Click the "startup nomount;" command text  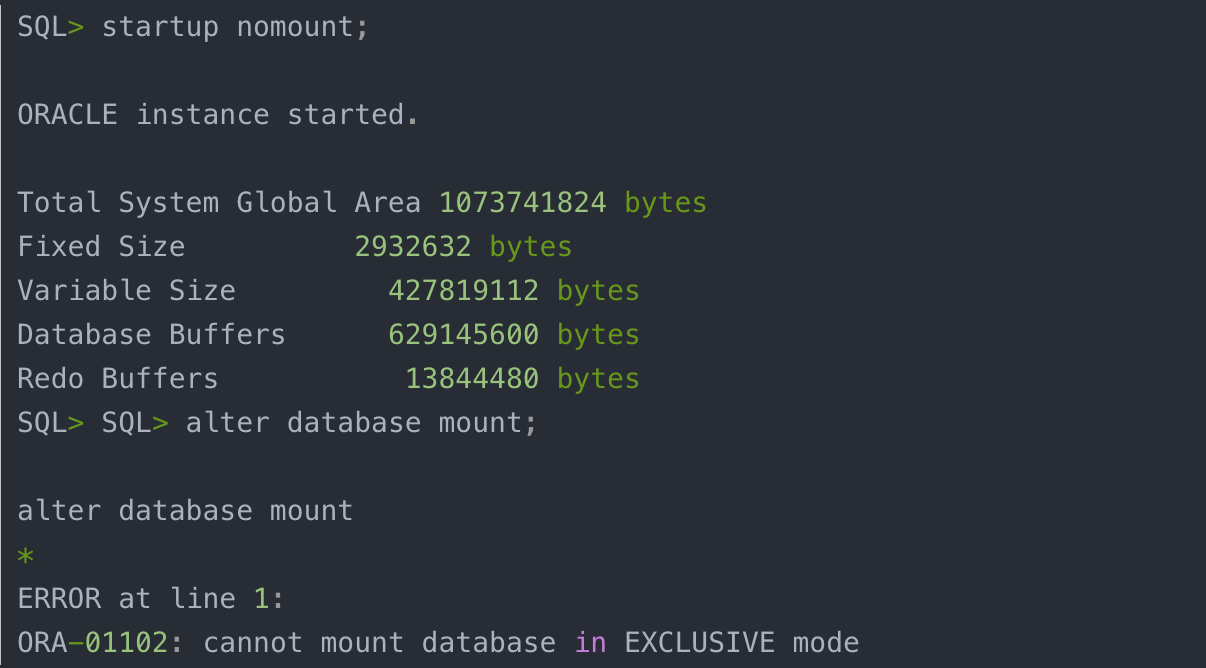[x=235, y=26]
